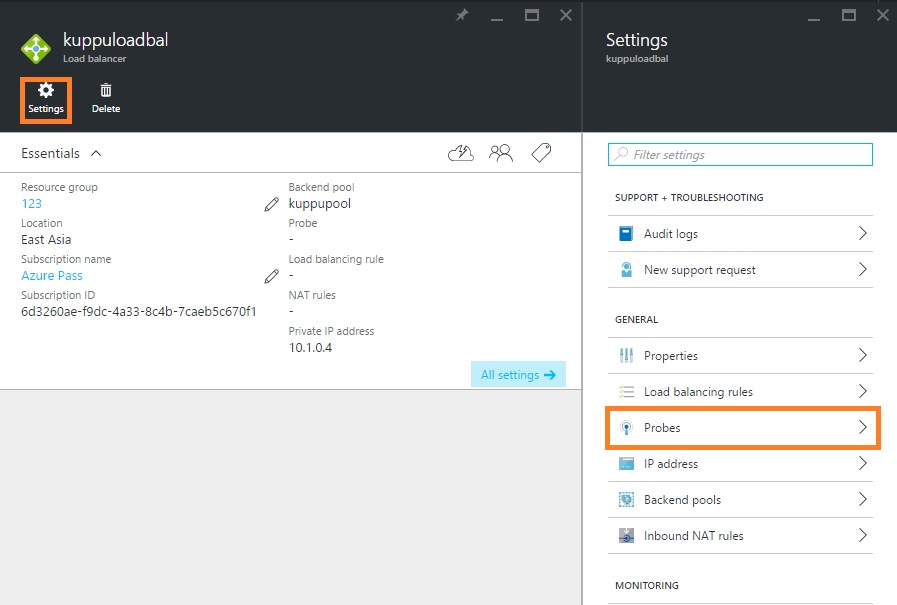This screenshot has height=605, width=897.
Task: Open the Azure Pass subscription link
Action: coord(52,276)
